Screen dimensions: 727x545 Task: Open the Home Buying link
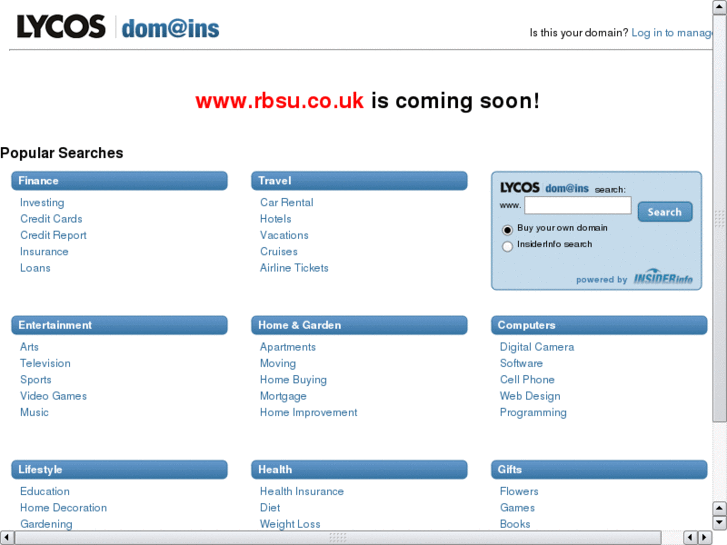point(293,380)
